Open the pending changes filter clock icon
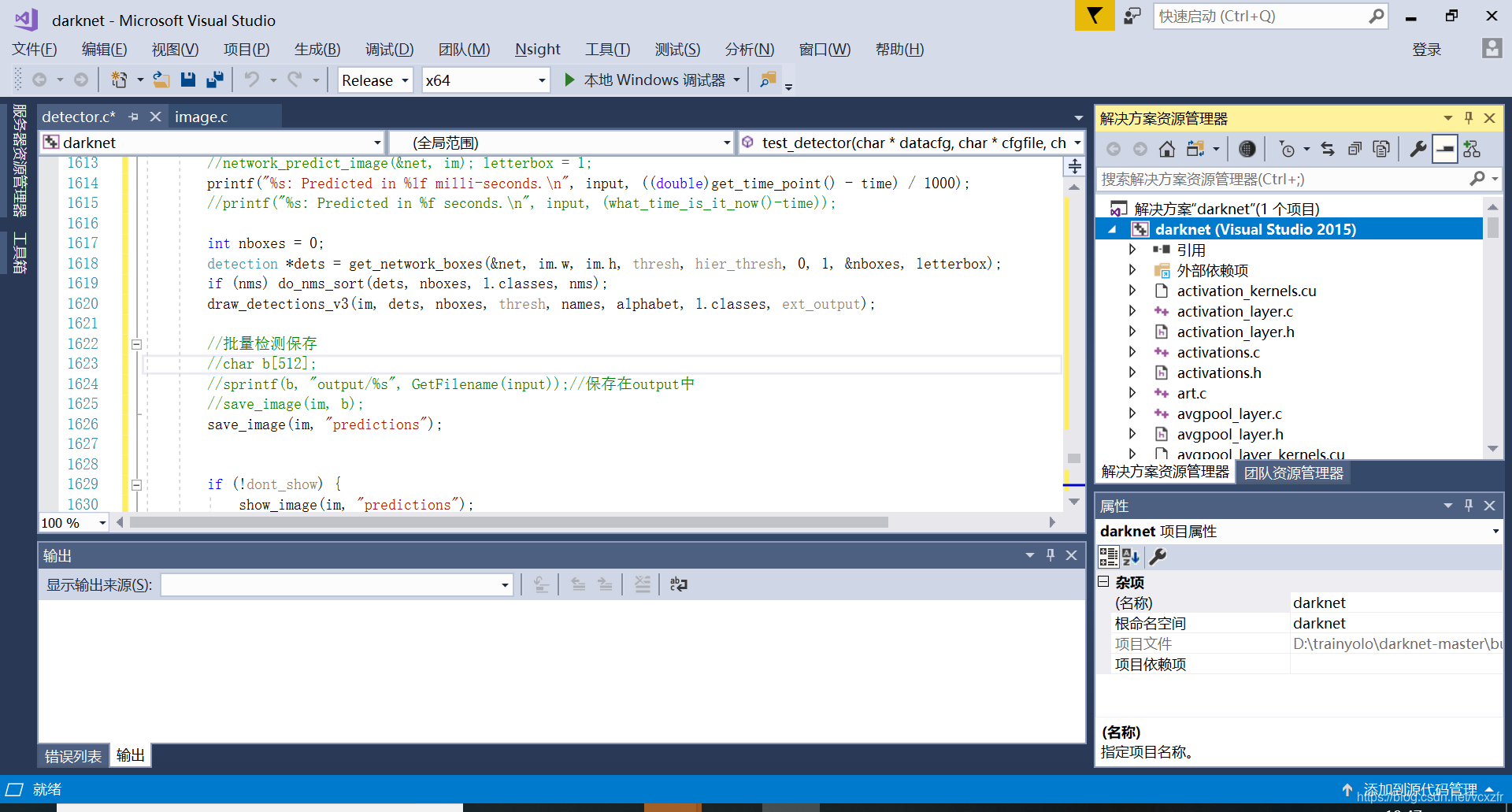 (1287, 149)
